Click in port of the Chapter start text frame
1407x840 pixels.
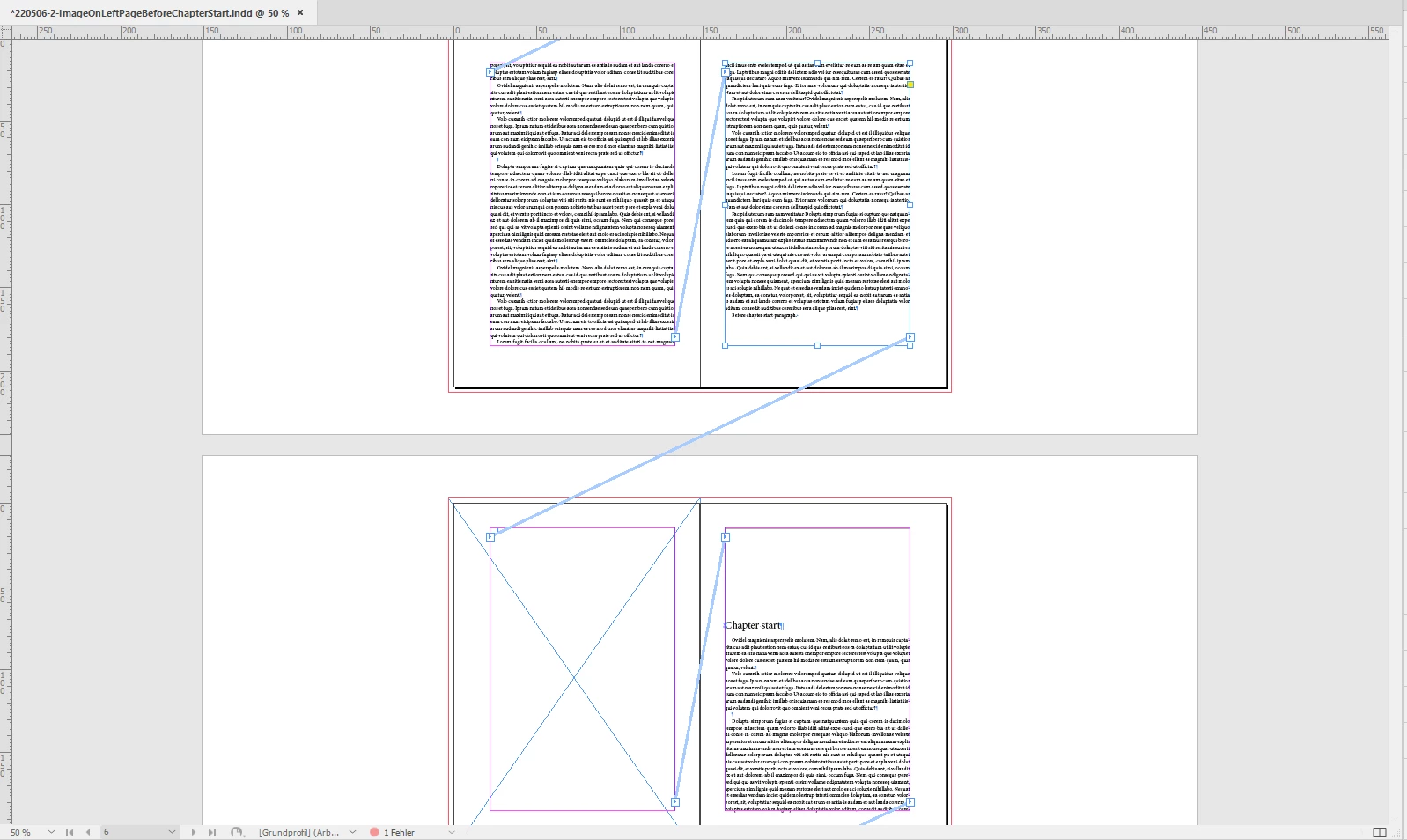726,536
